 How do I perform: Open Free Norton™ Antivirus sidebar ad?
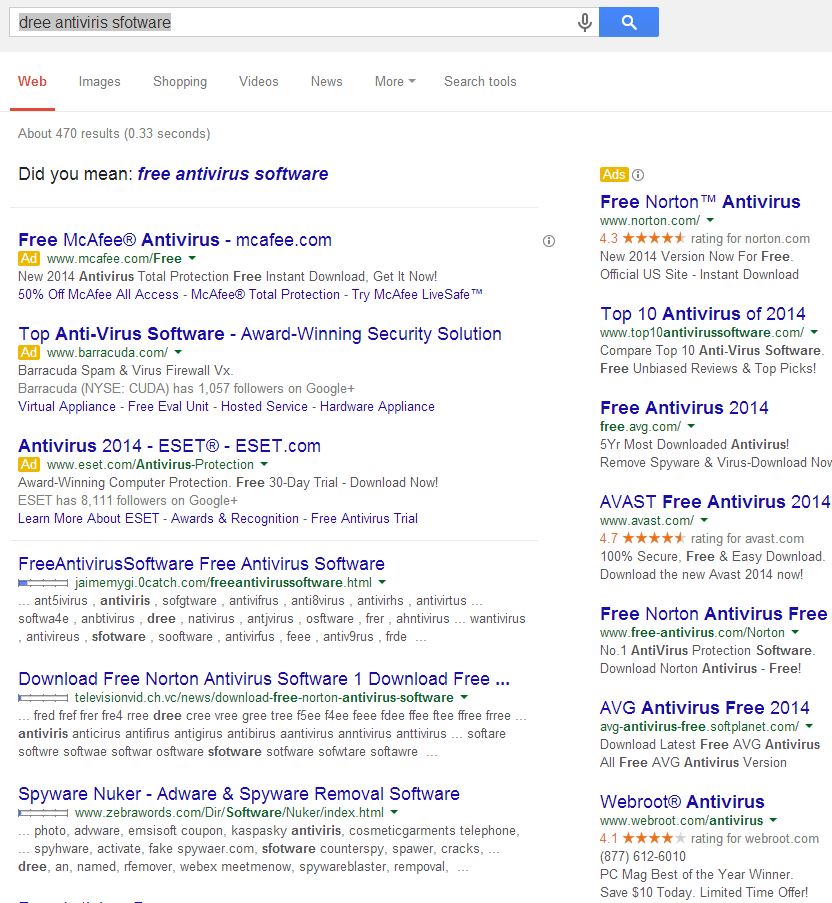[x=700, y=202]
